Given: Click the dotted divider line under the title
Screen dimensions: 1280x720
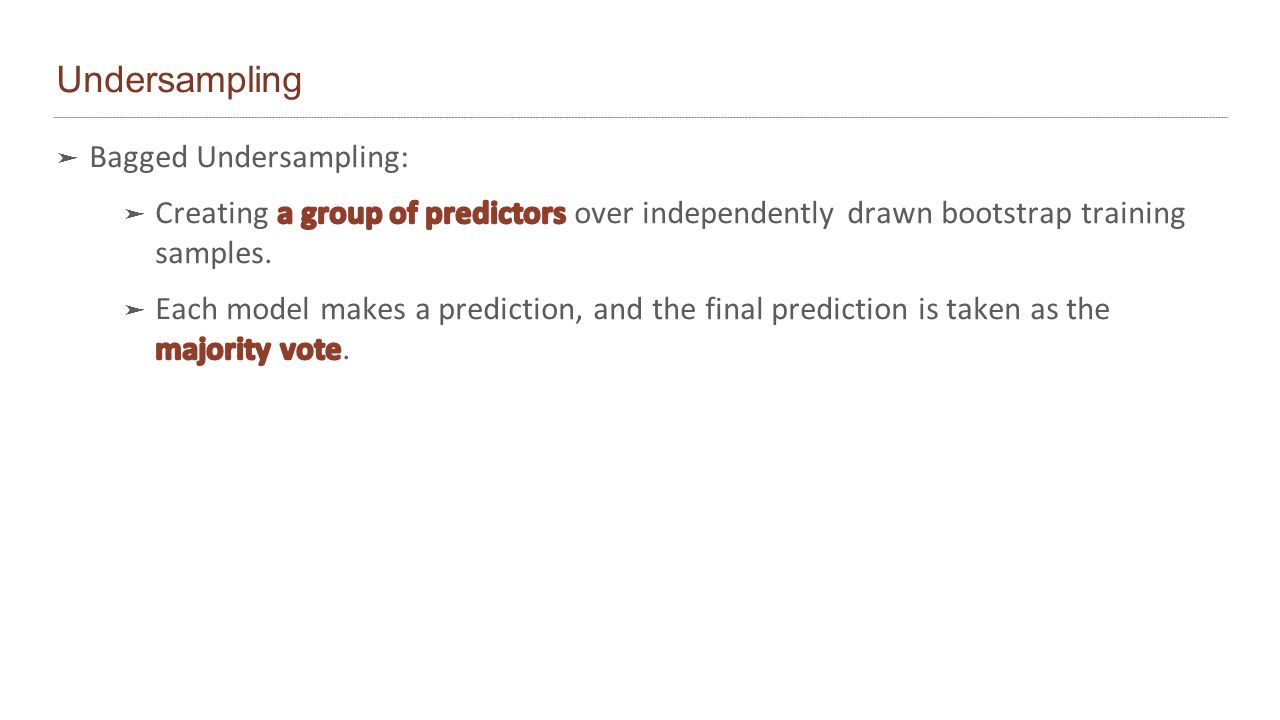Looking at the screenshot, I should (640, 117).
